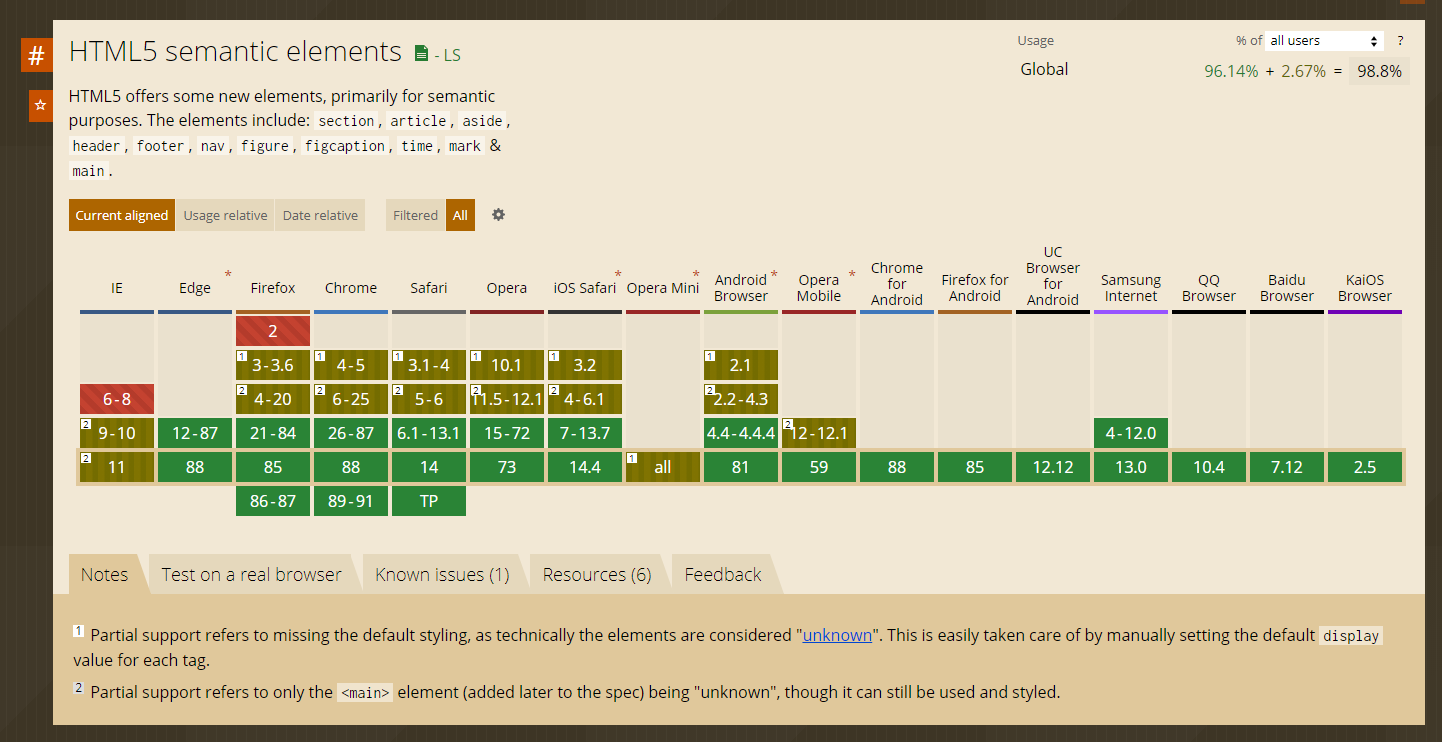Open the Test on a real browser tab
The image size is (1442, 742).
click(x=251, y=574)
